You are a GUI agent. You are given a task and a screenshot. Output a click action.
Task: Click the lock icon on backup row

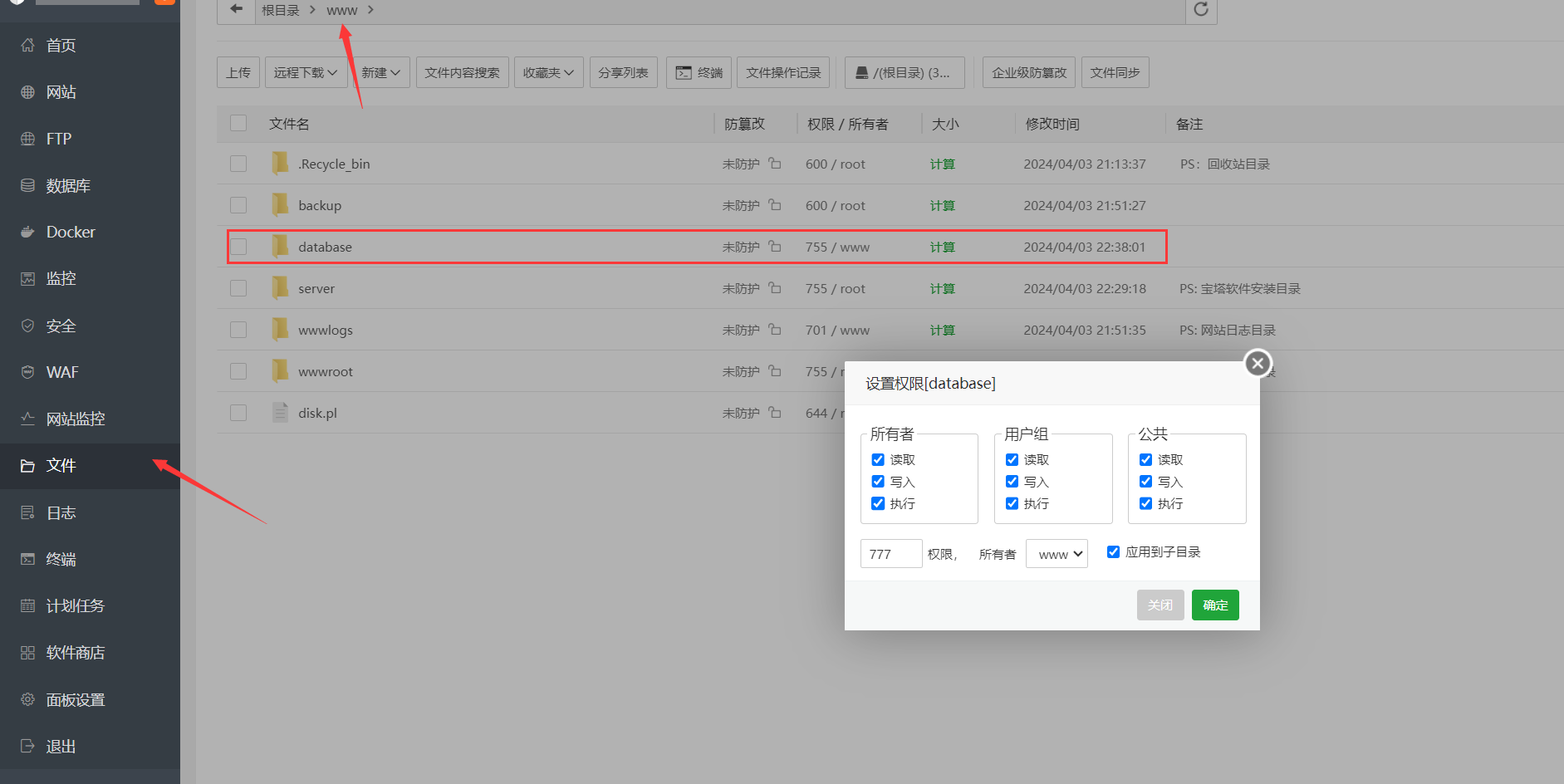tap(774, 205)
